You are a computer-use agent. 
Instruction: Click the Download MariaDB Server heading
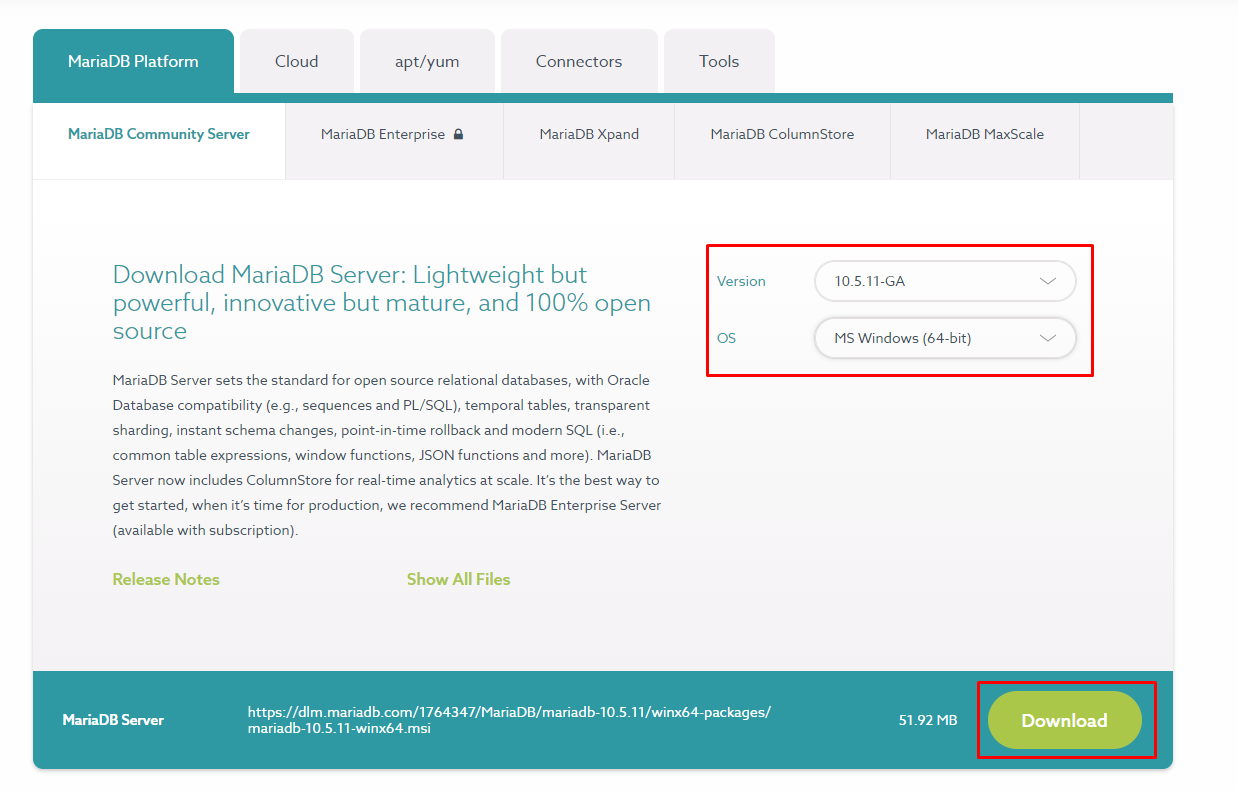[382, 302]
